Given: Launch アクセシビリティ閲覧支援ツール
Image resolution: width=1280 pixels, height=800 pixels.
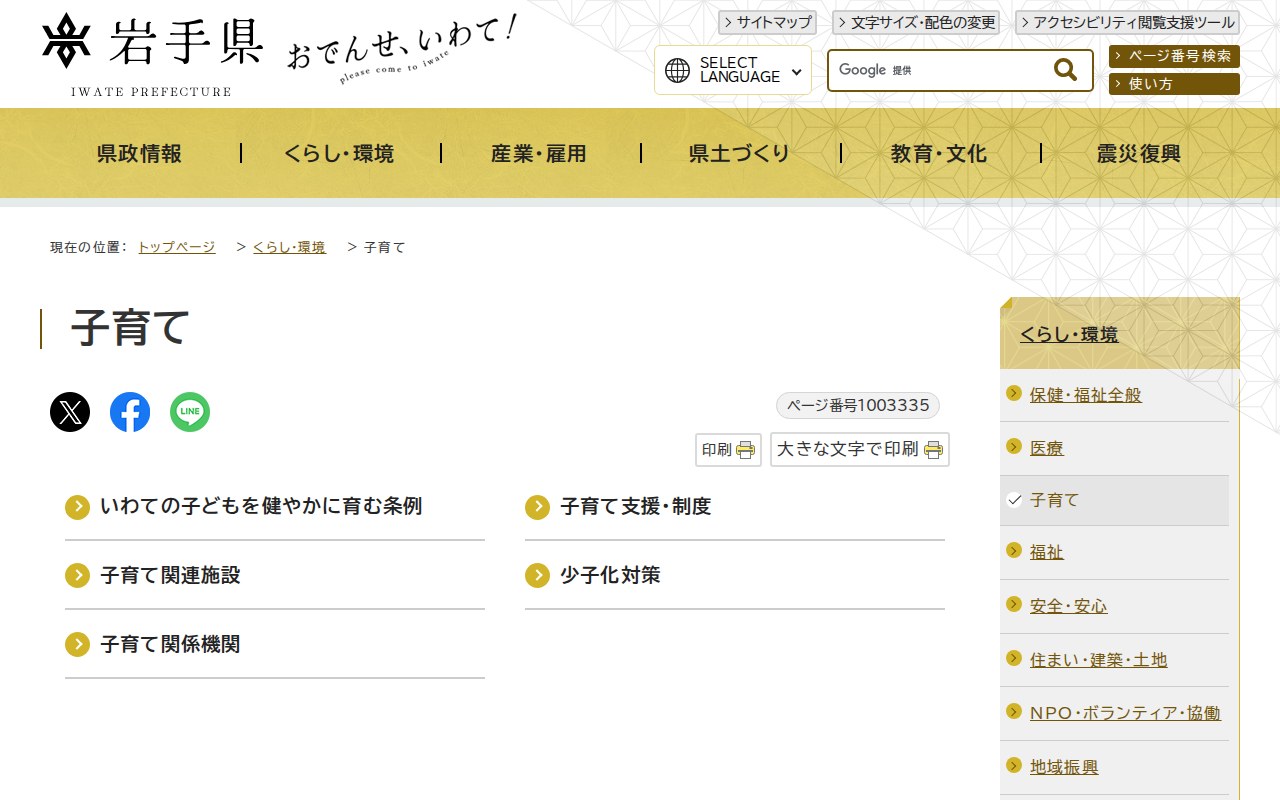Looking at the screenshot, I should pyautogui.click(x=1127, y=23).
